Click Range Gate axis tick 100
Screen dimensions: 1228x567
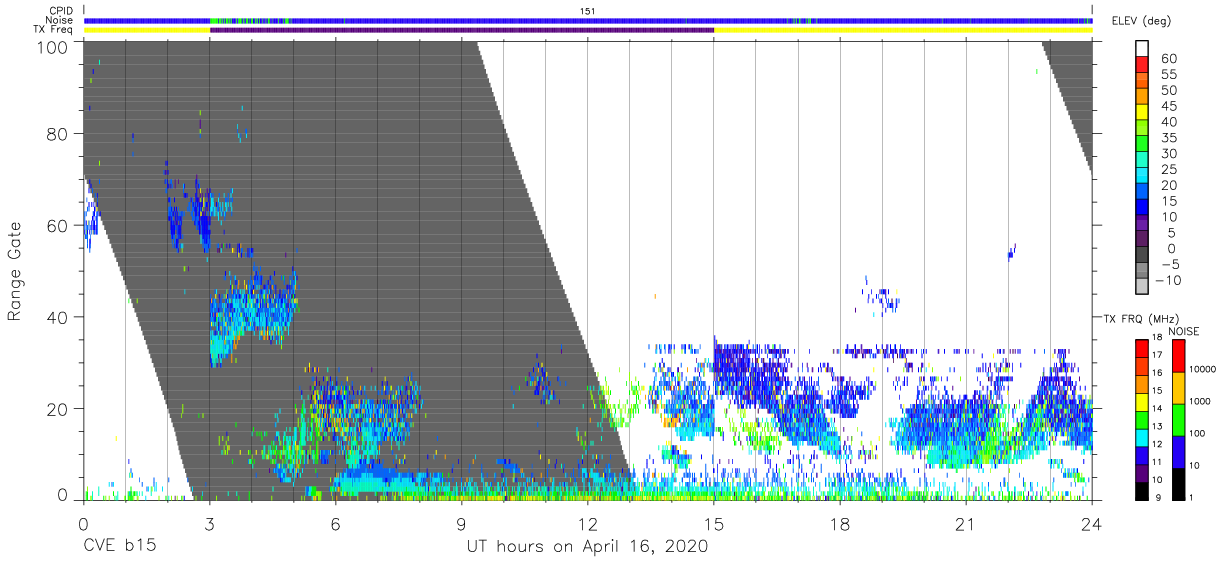(52, 47)
